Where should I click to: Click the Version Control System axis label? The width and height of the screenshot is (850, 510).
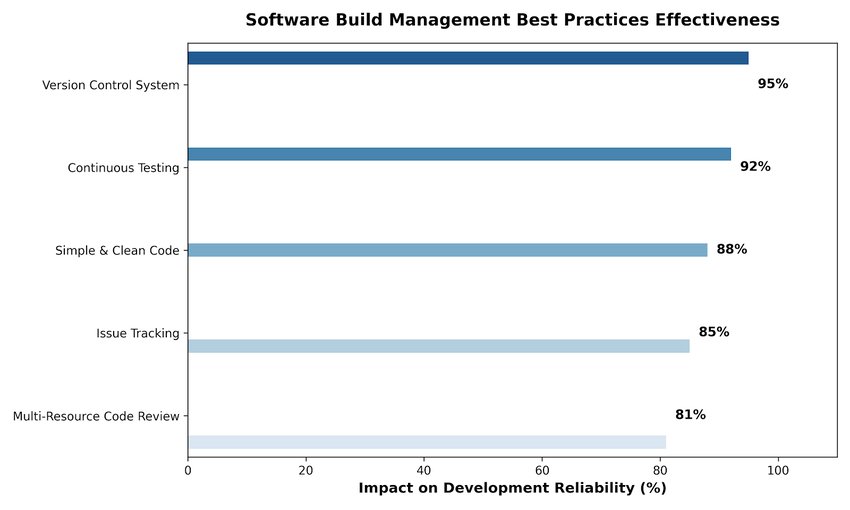tap(111, 85)
